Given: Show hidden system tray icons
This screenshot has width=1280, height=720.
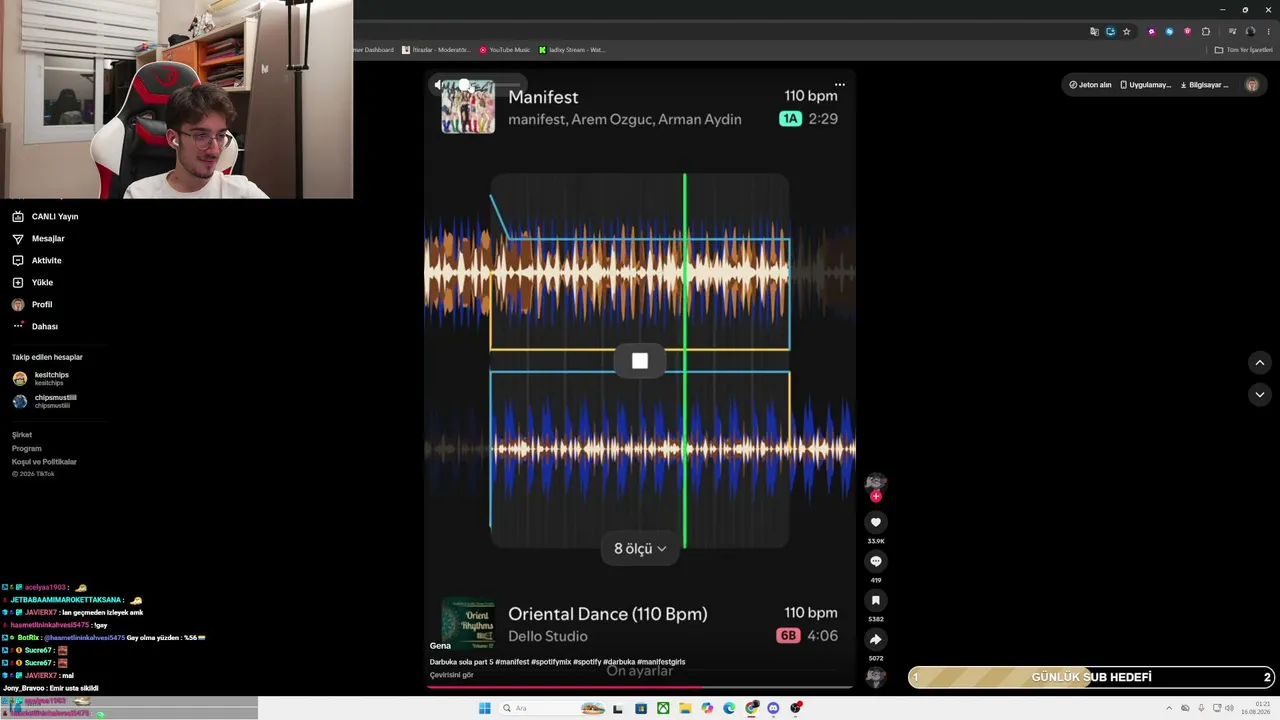Looking at the screenshot, I should click(x=1170, y=708).
